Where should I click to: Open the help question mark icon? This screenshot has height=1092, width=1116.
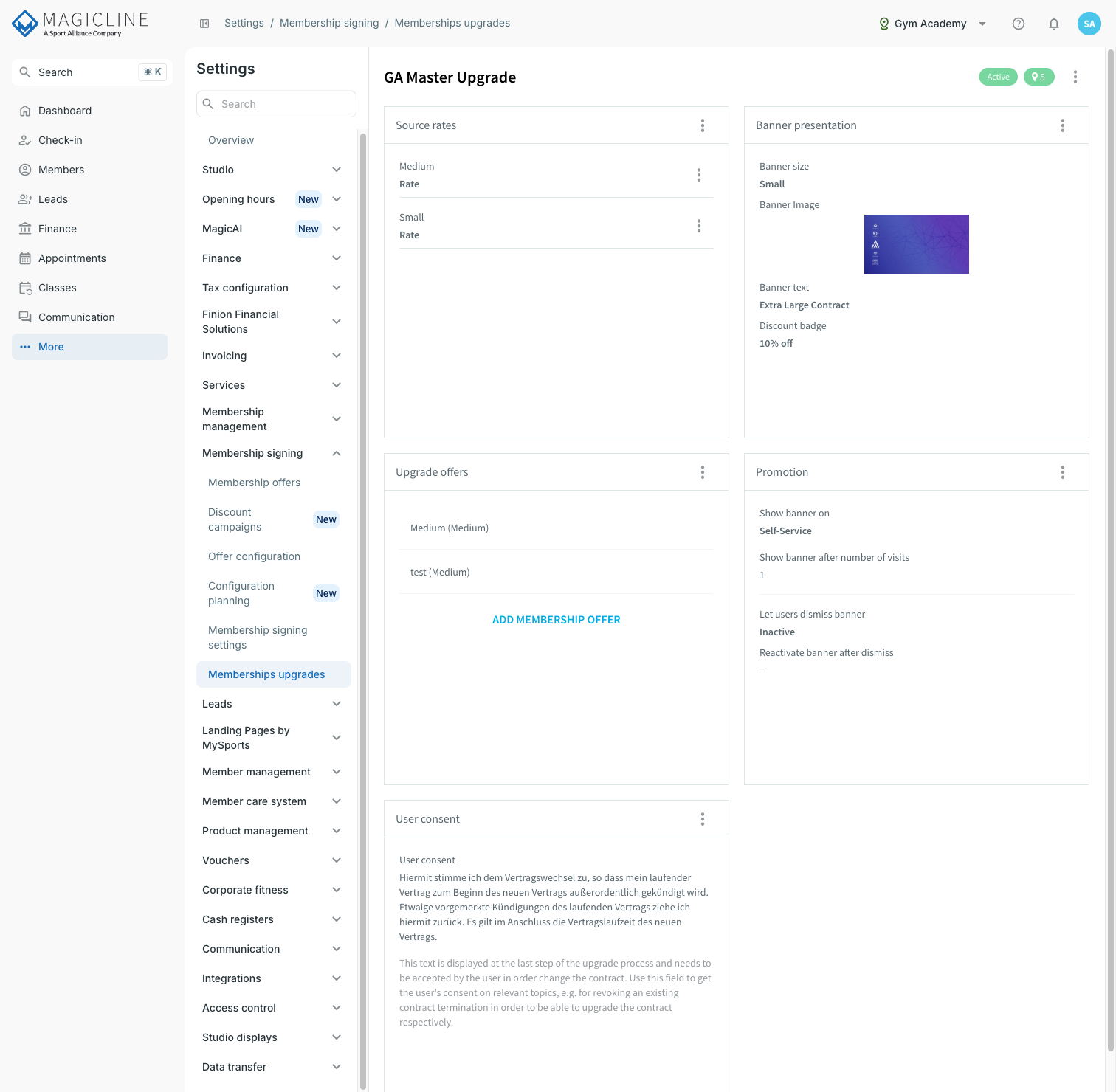tap(1019, 24)
